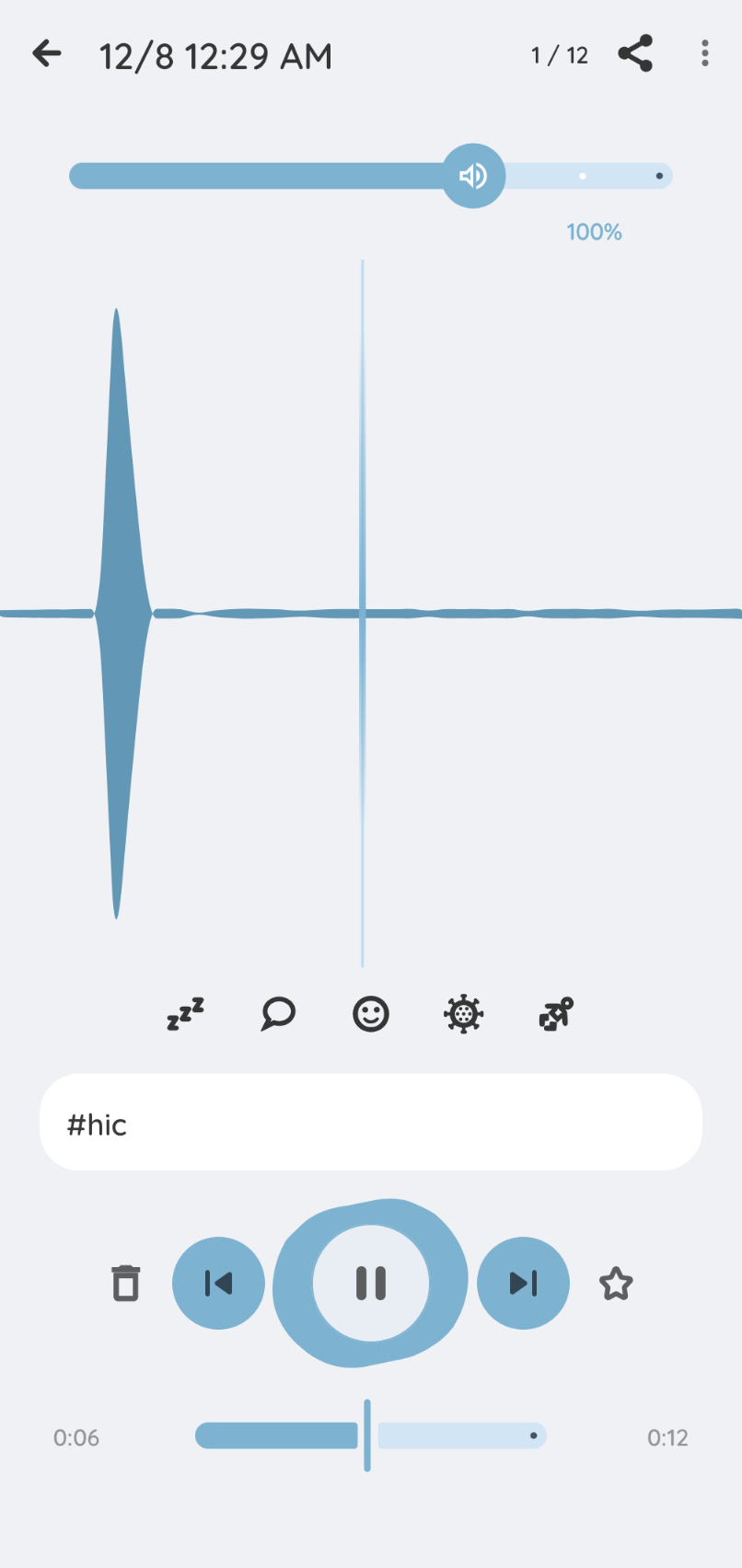The image size is (742, 1568).
Task: Tag recording with the smiley face icon
Action: 371,1014
